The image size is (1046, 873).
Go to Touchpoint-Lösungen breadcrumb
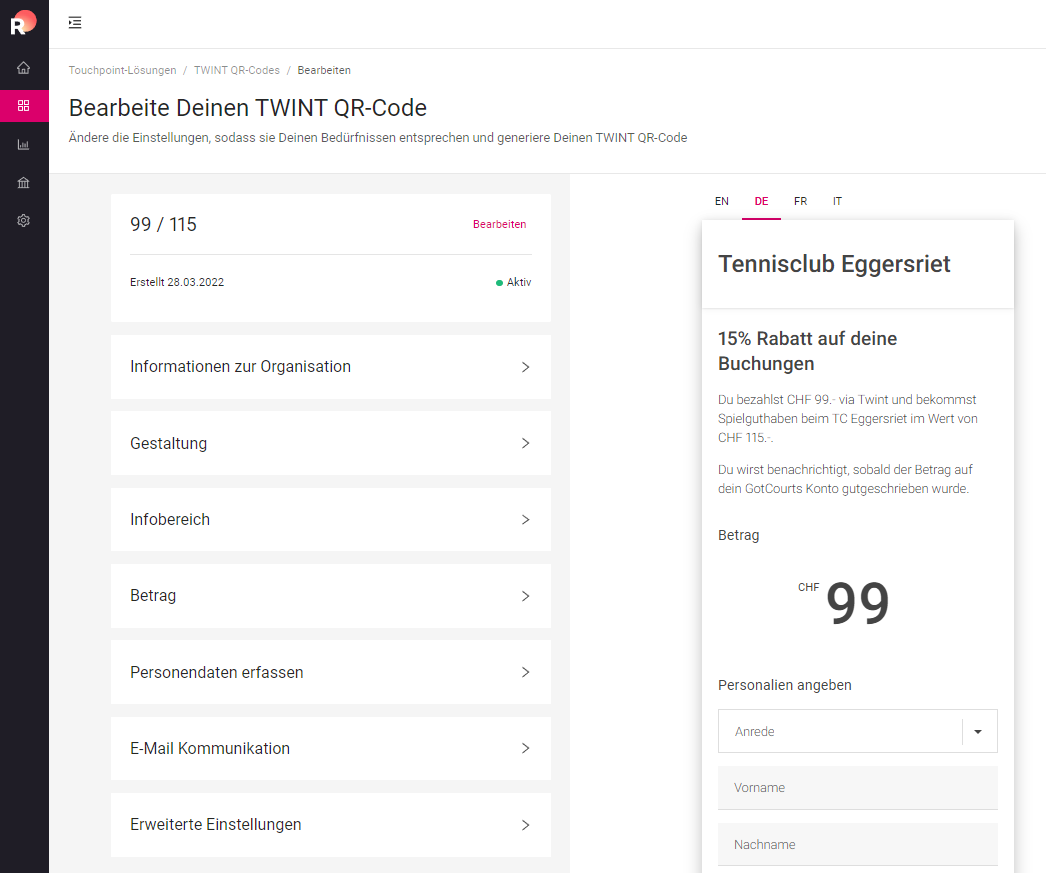122,70
